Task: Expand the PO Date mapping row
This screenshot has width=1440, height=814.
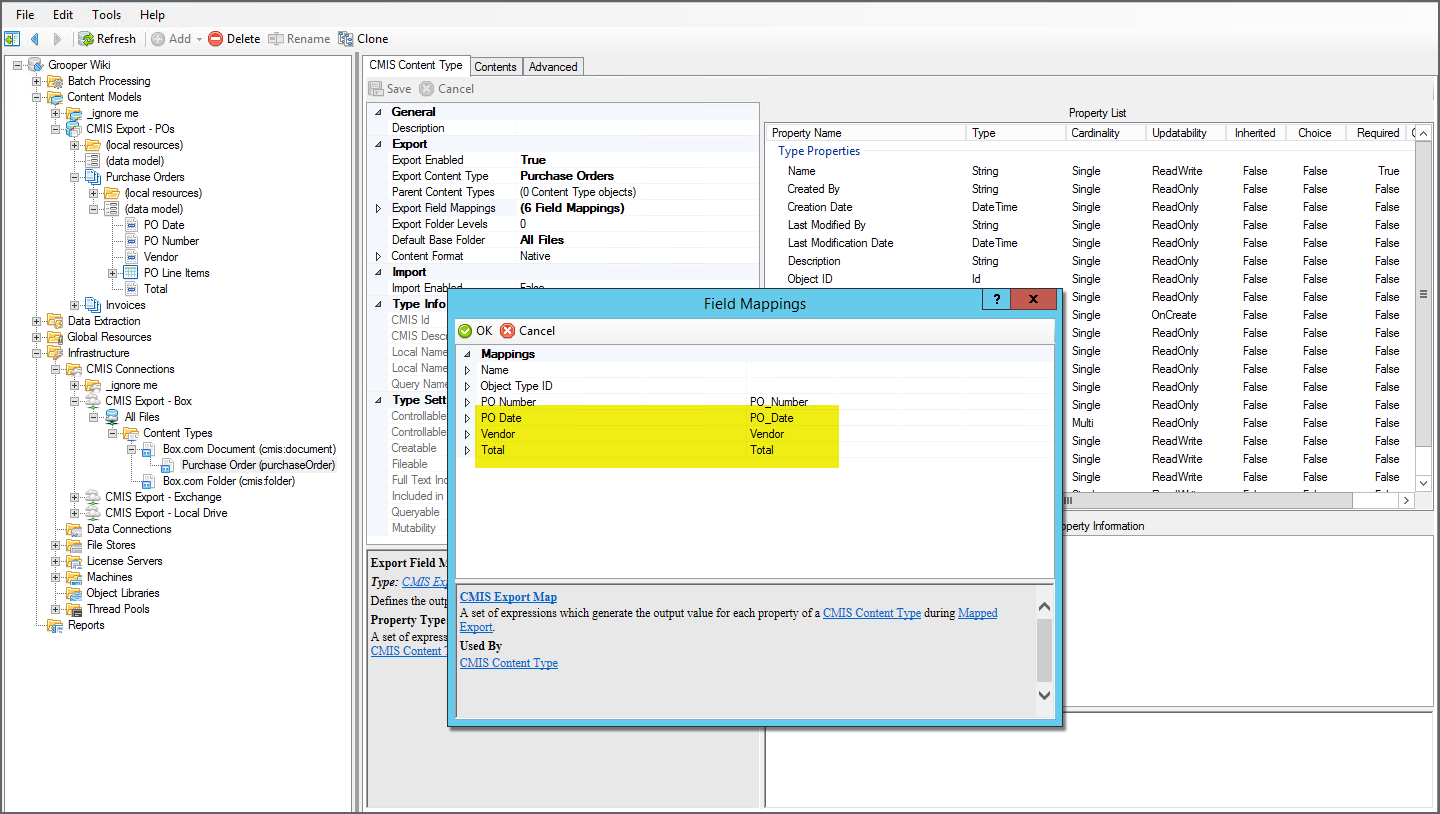Action: coord(466,418)
